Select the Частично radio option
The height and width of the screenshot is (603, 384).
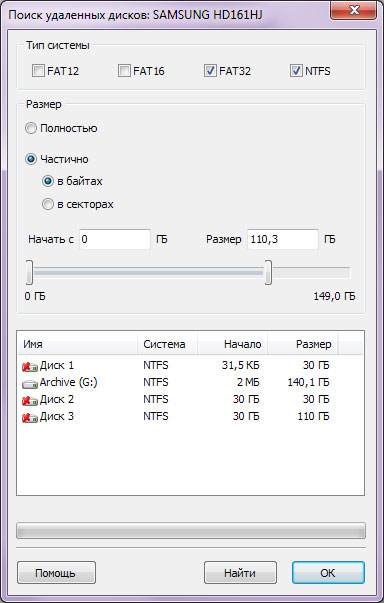coord(31,159)
